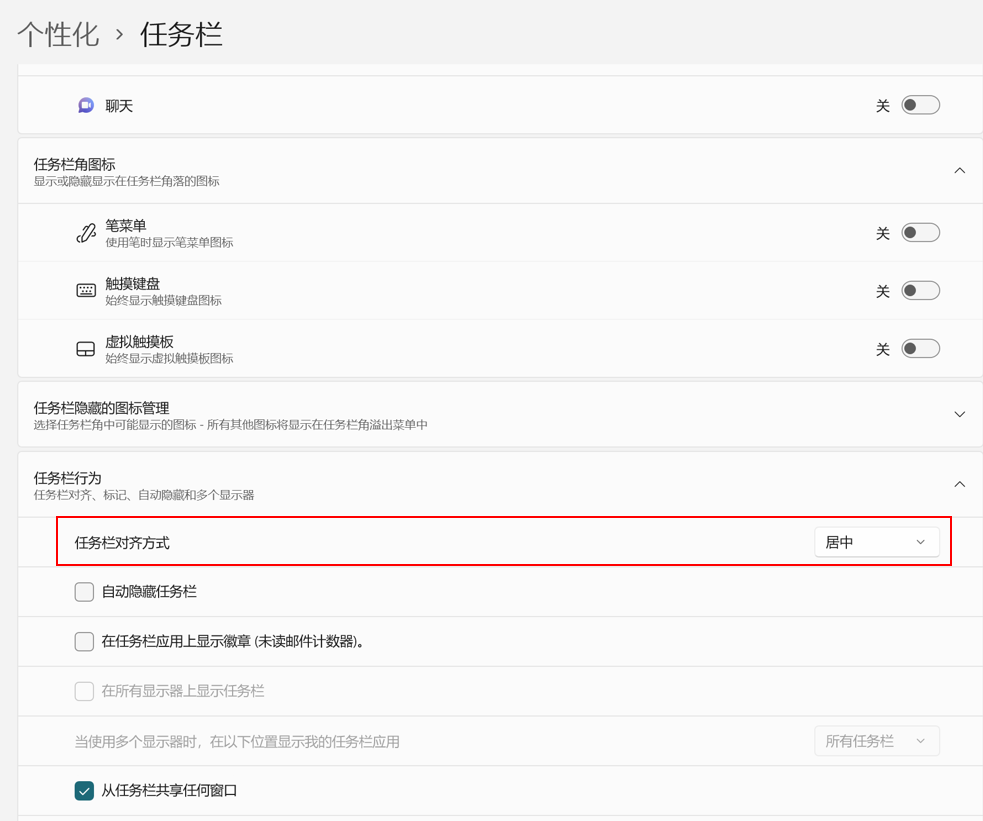Open the 居中 alignment dropdown
The height and width of the screenshot is (821, 983).
876,542
